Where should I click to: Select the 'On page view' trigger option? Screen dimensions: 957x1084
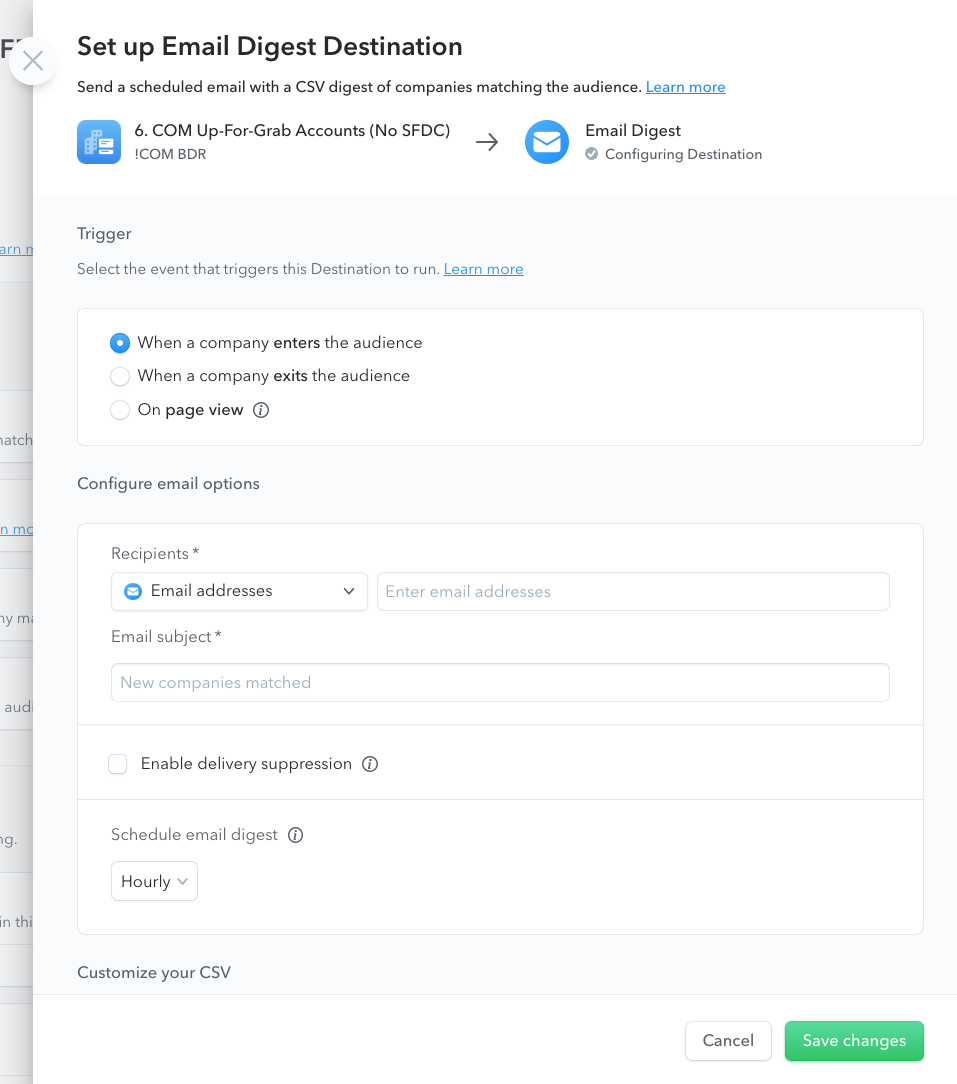pyautogui.click(x=120, y=410)
